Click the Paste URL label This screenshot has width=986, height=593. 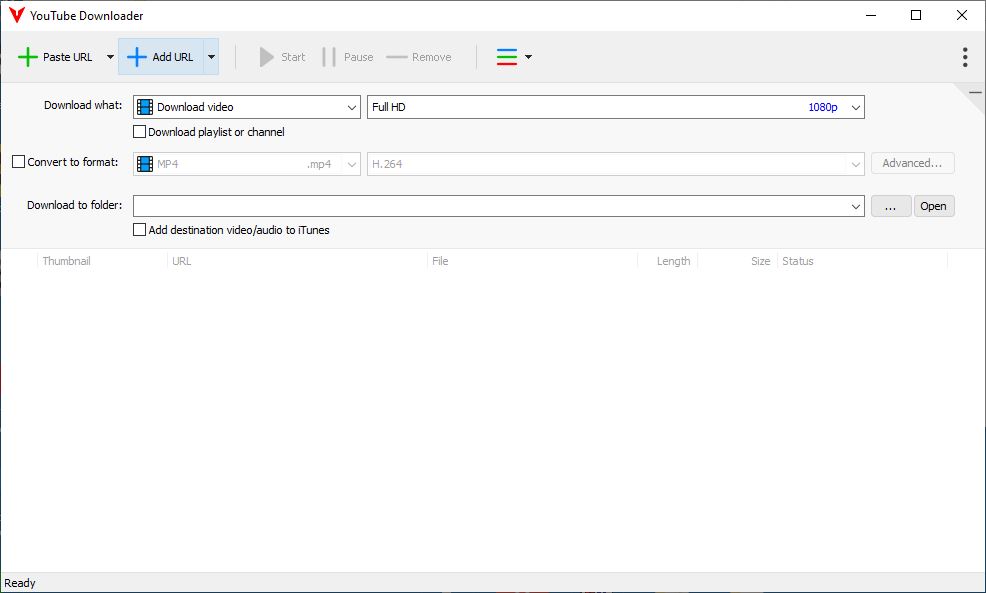pos(67,57)
